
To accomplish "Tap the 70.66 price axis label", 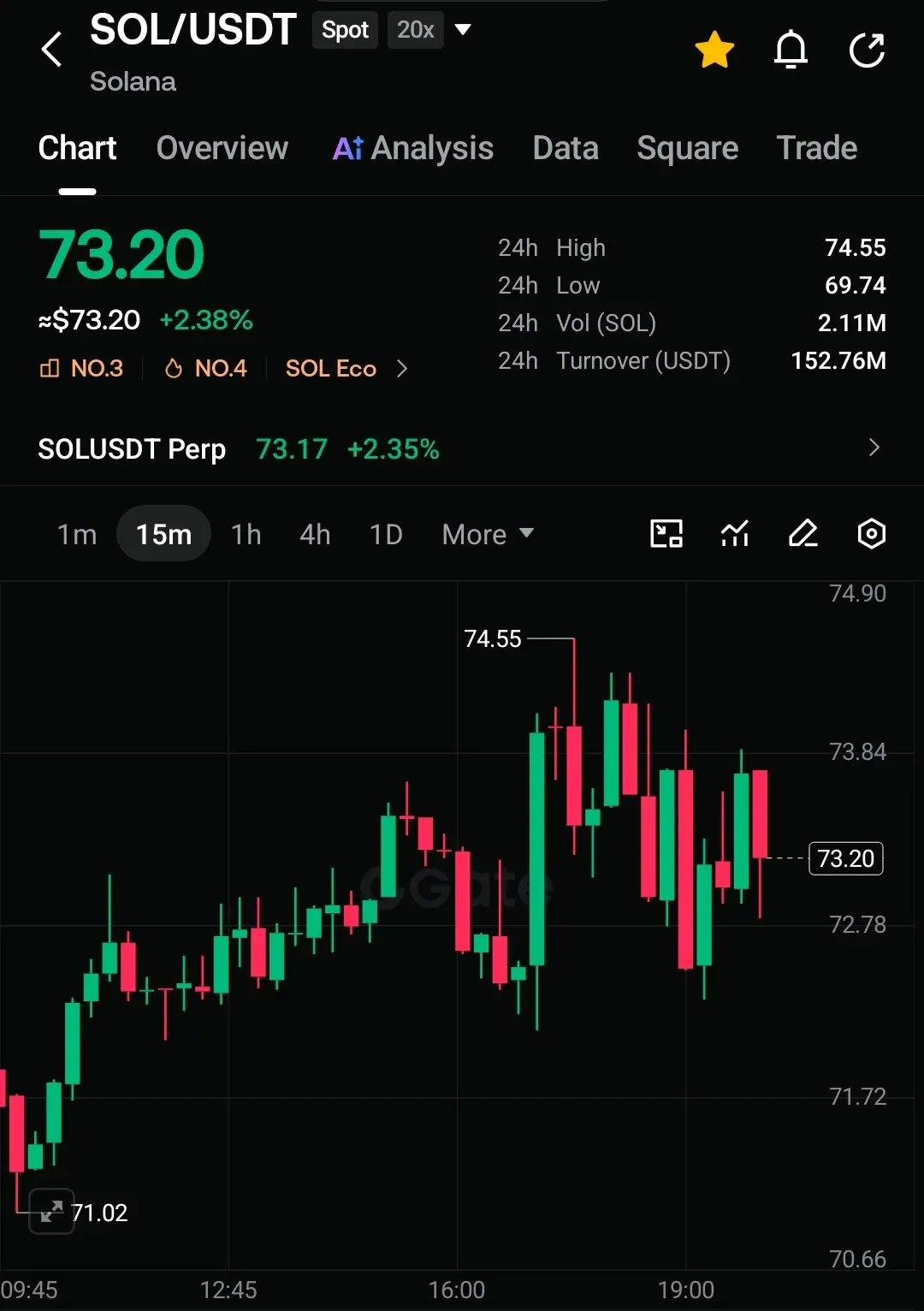I will click(x=858, y=1259).
